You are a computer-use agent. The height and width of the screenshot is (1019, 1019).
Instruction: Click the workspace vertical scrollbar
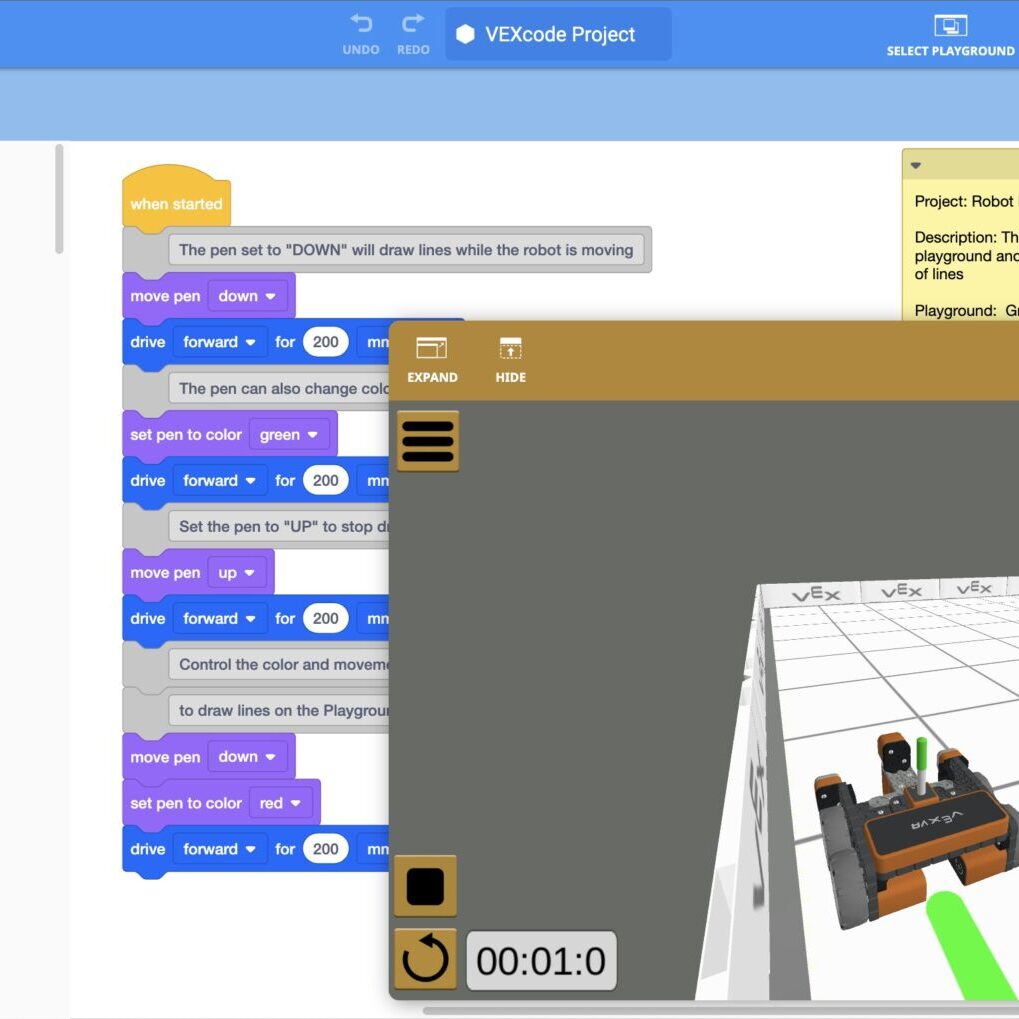[x=59, y=198]
